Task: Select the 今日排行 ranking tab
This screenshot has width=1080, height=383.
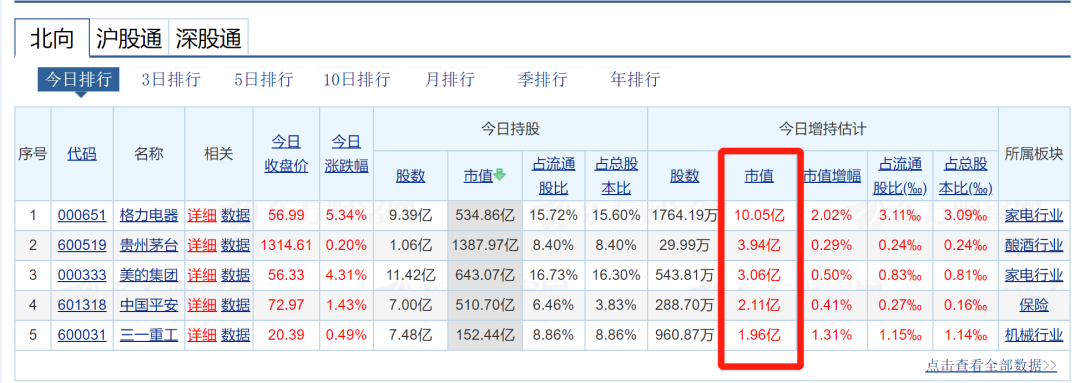Action: pos(79,79)
